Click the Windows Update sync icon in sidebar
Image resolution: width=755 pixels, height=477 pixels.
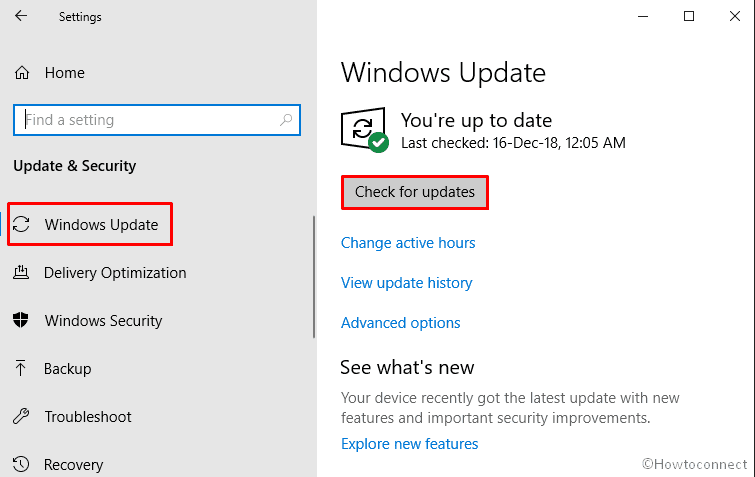tap(21, 224)
